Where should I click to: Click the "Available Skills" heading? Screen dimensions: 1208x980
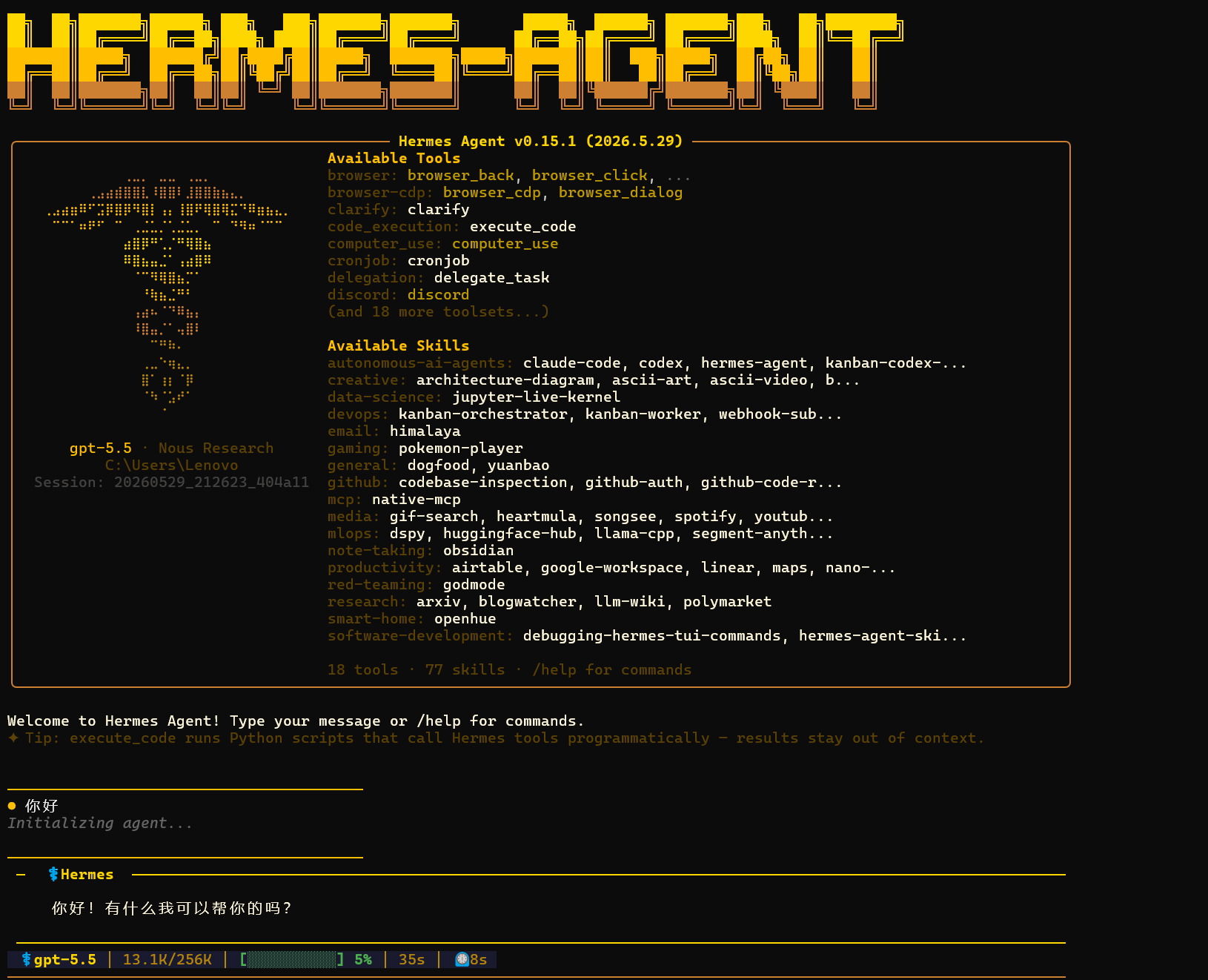click(399, 346)
